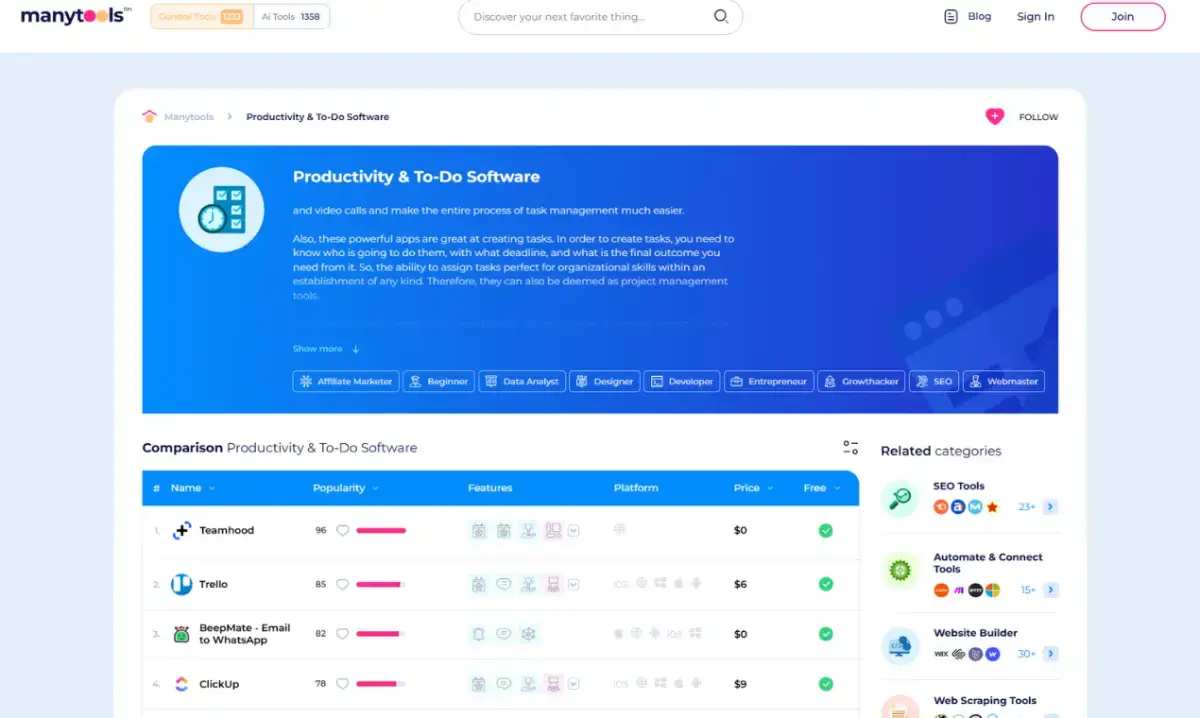1200x718 pixels.
Task: Click the Manytools home breadcrumb icon
Action: (150, 117)
